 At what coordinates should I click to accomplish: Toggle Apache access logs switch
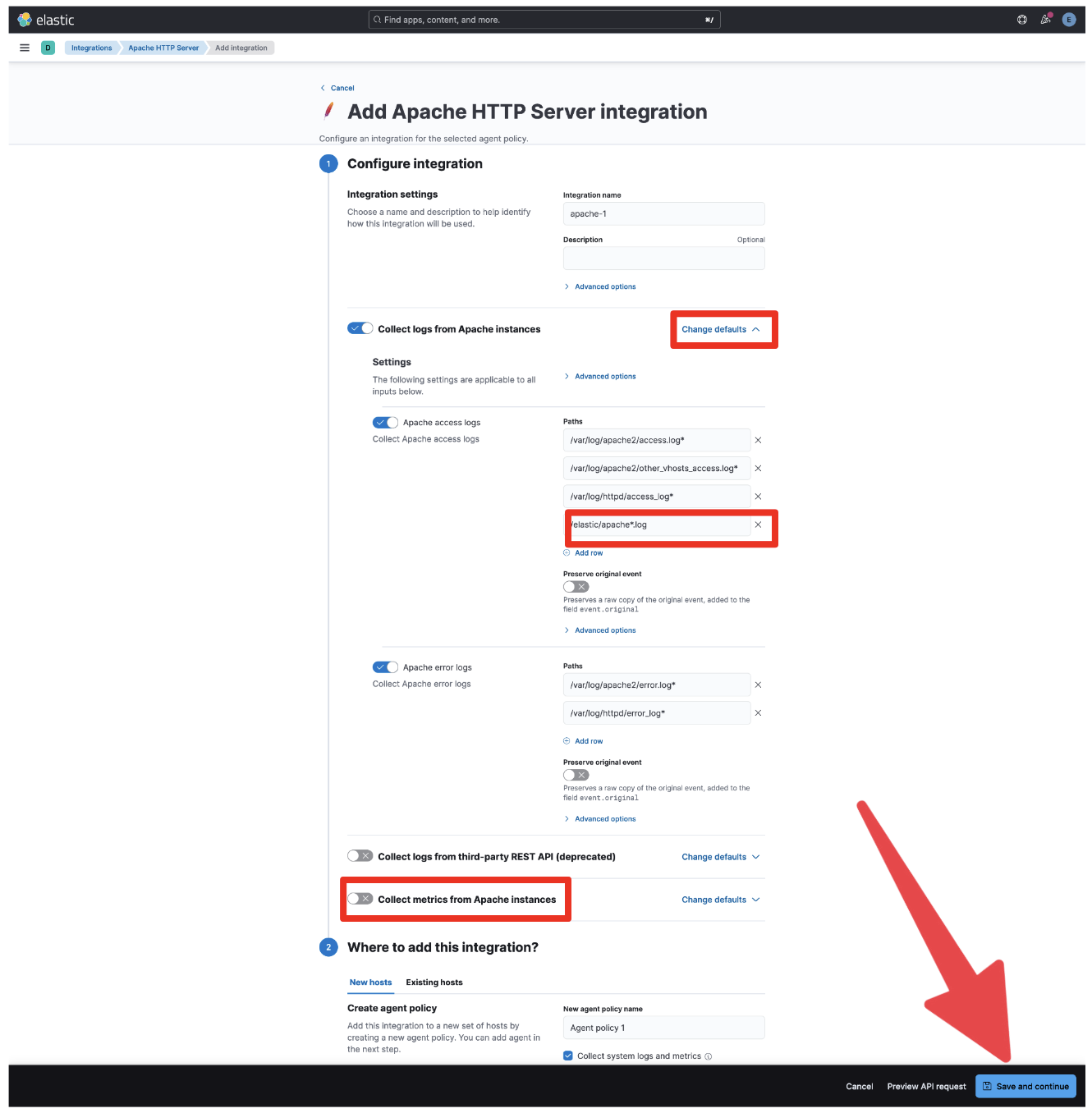click(385, 423)
